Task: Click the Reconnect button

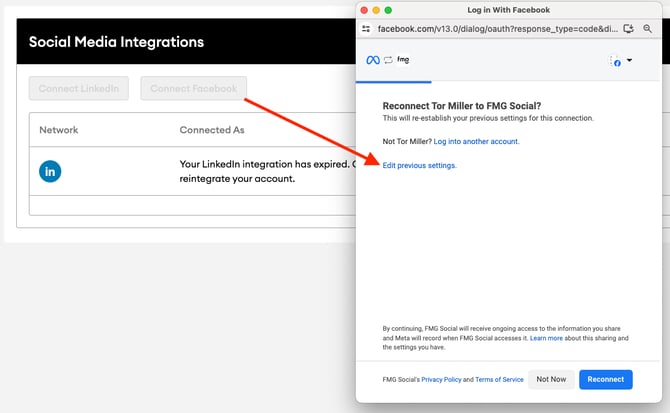Action: tap(605, 379)
